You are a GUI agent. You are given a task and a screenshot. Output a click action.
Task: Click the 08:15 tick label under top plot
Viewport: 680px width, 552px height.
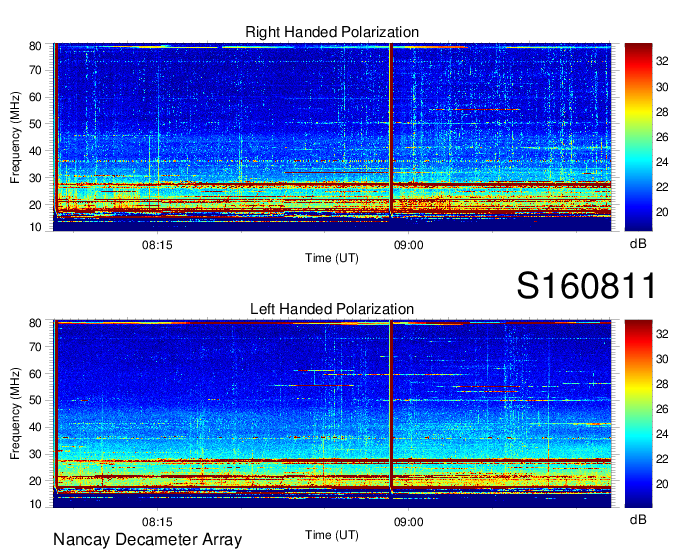click(157, 245)
